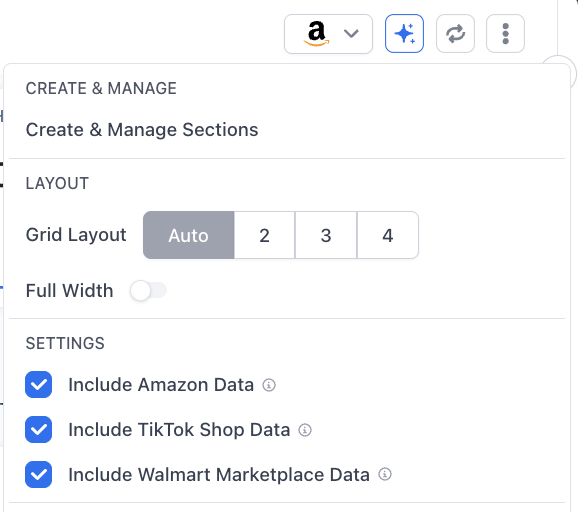The image size is (578, 512).
Task: Select the Auto grid layout option
Action: (188, 235)
